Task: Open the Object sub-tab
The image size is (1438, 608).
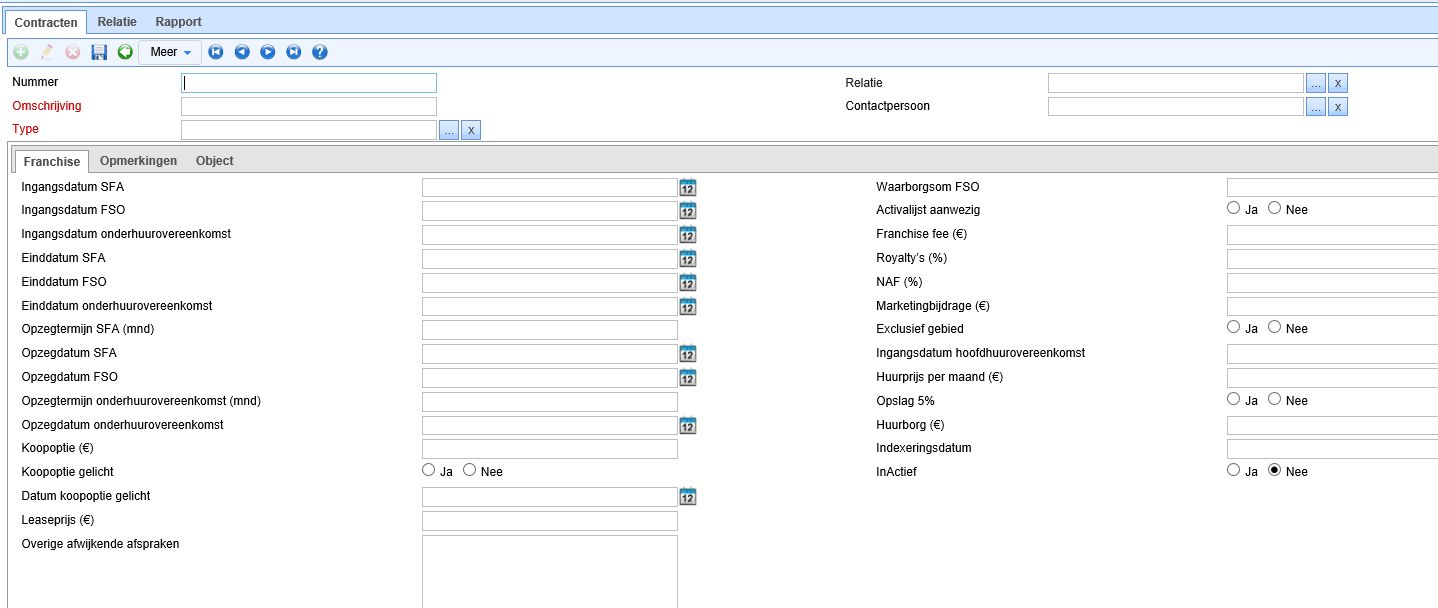Action: [215, 160]
